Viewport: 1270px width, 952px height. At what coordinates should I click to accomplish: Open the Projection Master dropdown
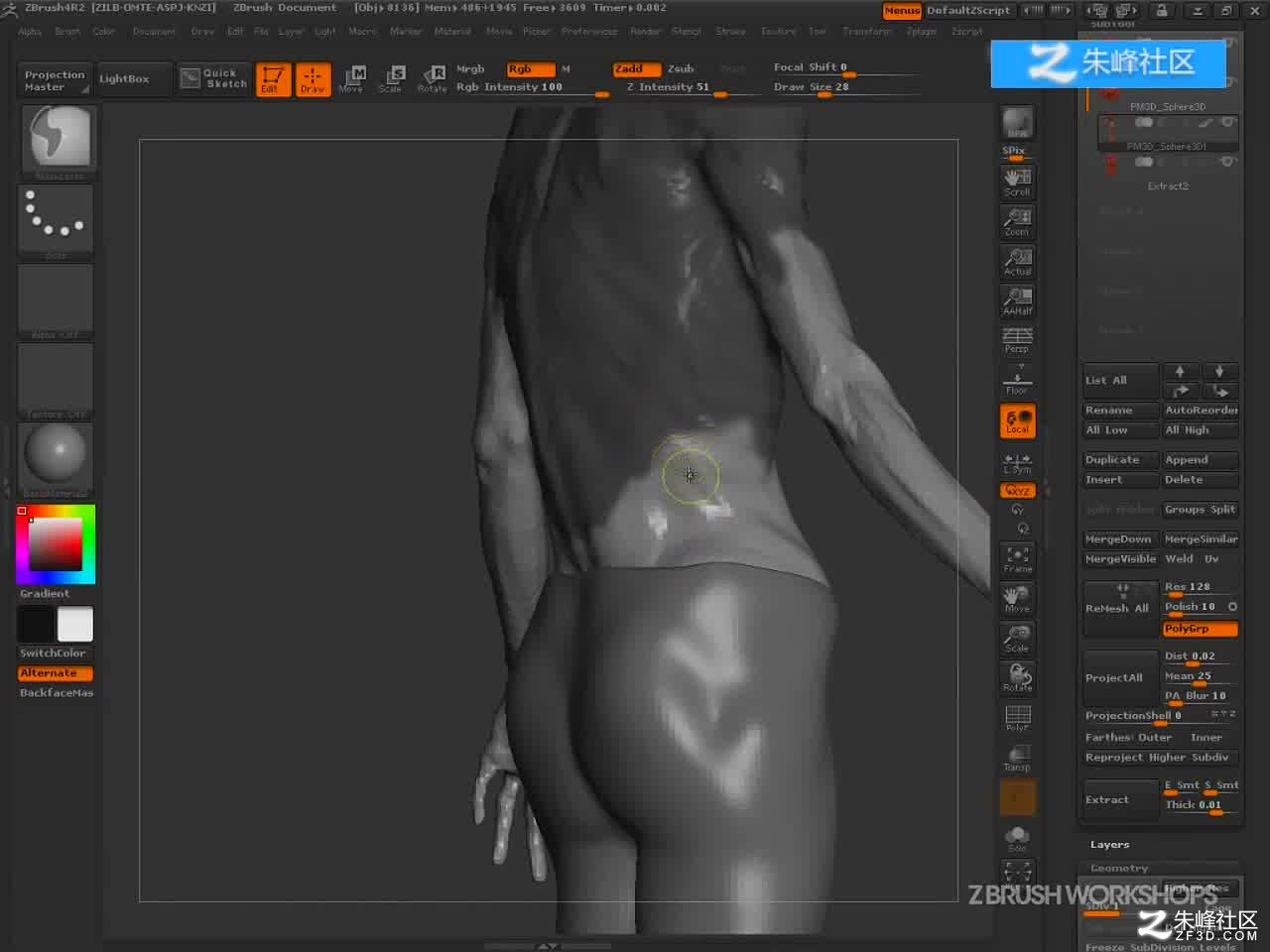[55, 80]
